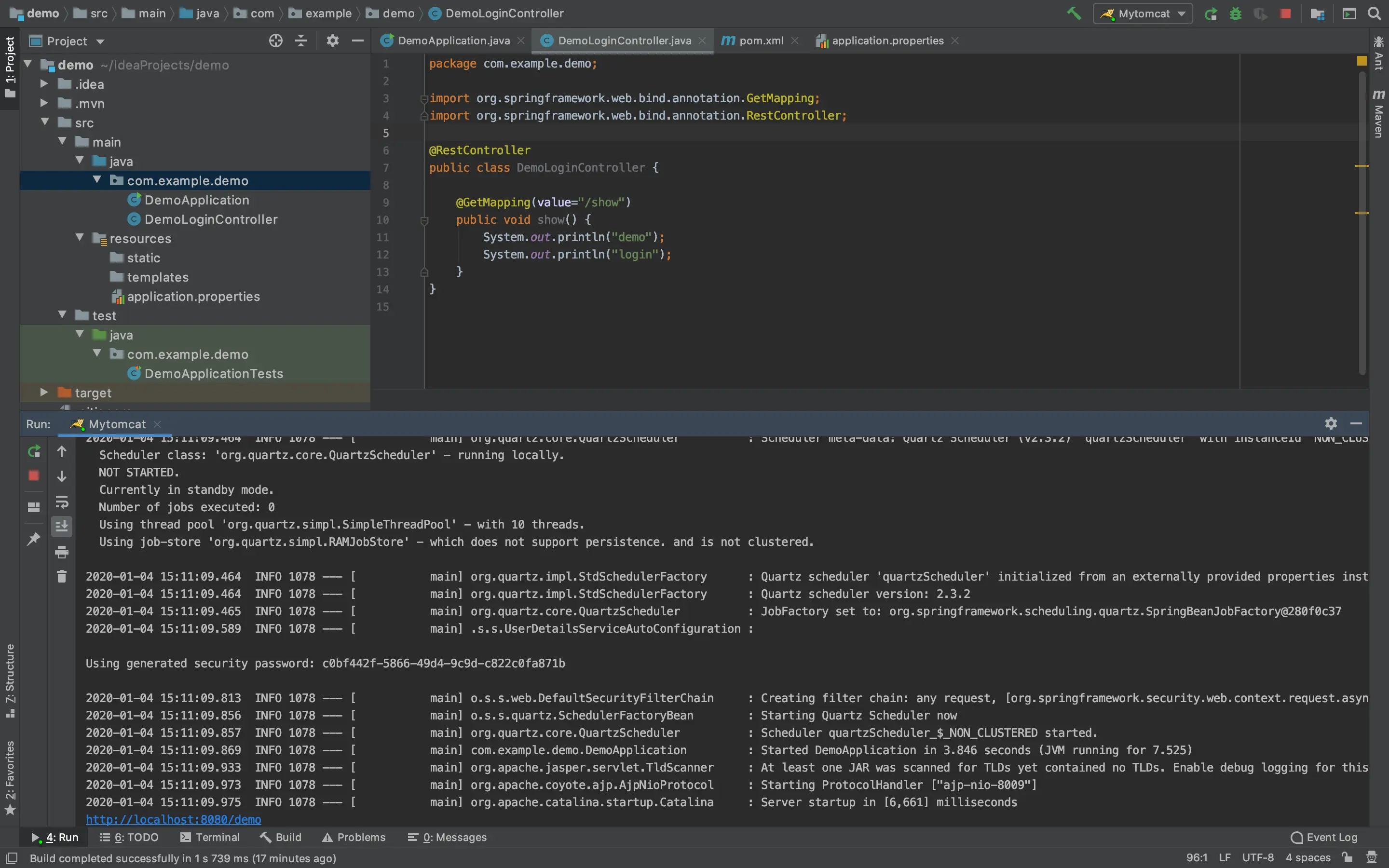
Task: Click the Rerun icon in Run panel
Action: pos(34,451)
